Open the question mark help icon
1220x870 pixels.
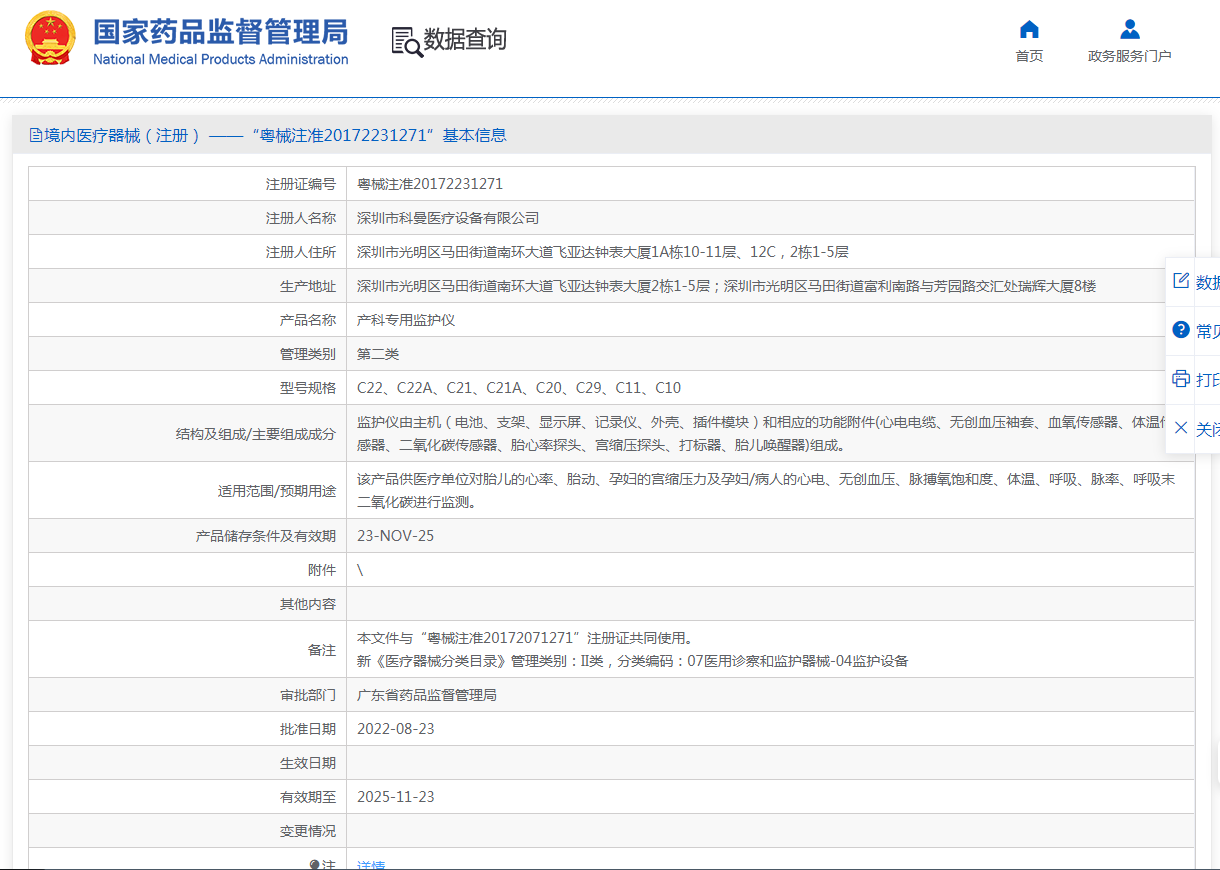click(1181, 330)
